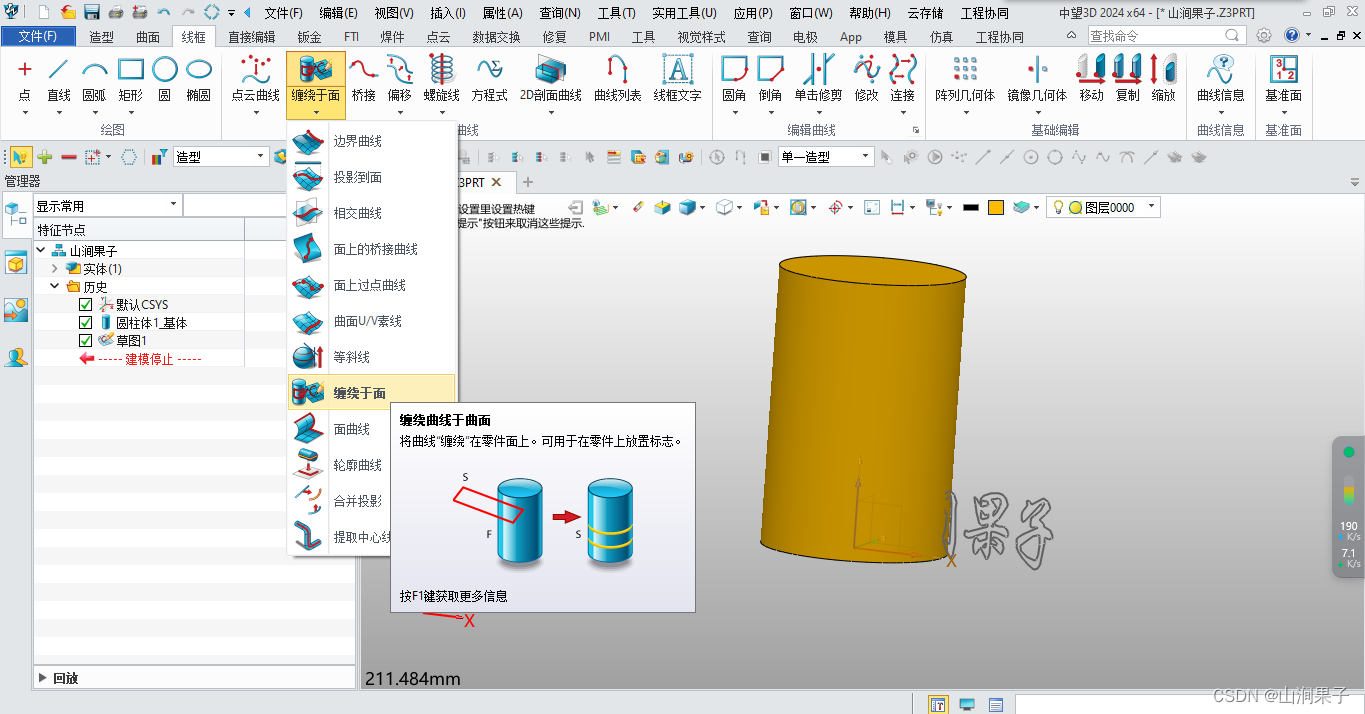
Task: Add a new document tab with plus
Action: (528, 182)
